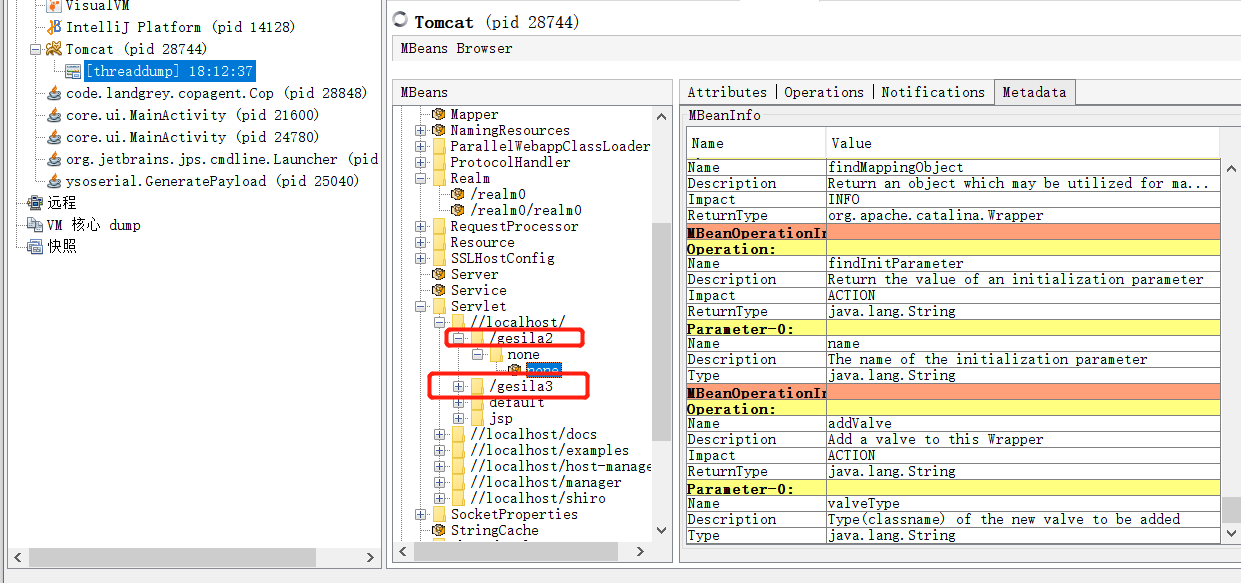Expand the NamingResources tree node

click(421, 130)
